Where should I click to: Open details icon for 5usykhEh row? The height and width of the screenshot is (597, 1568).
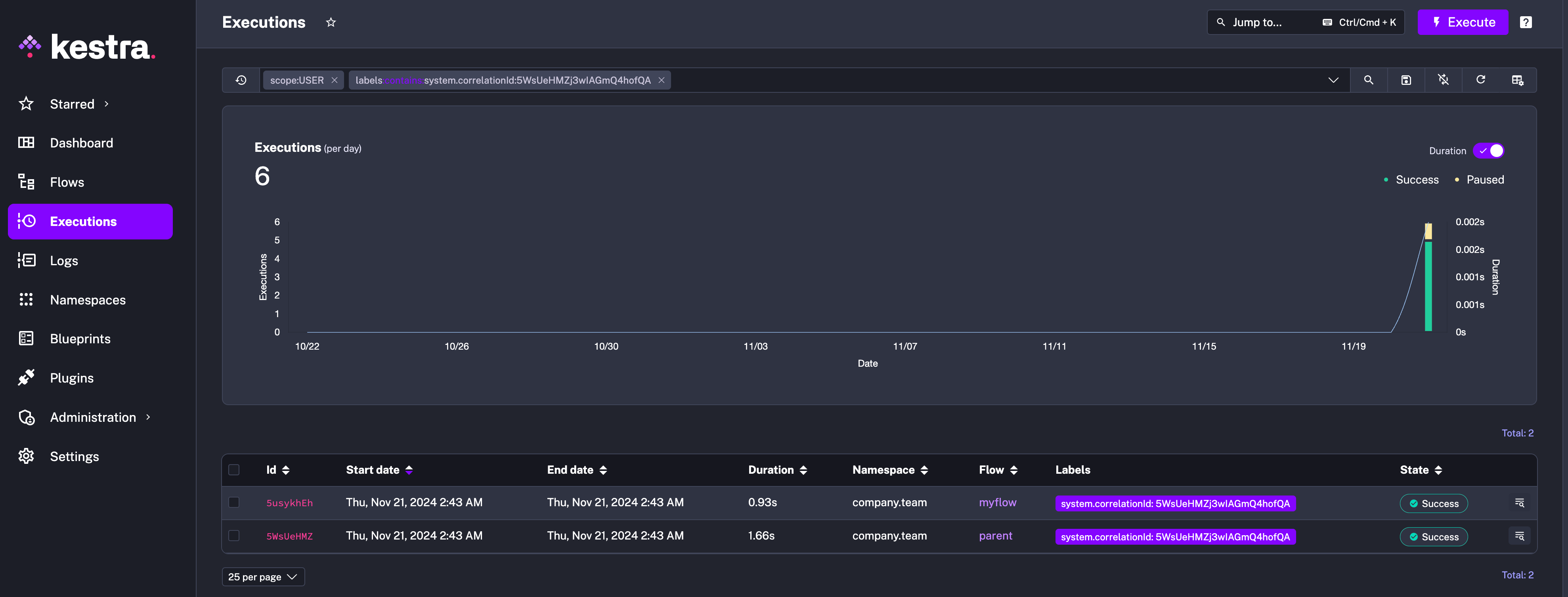[1519, 503]
